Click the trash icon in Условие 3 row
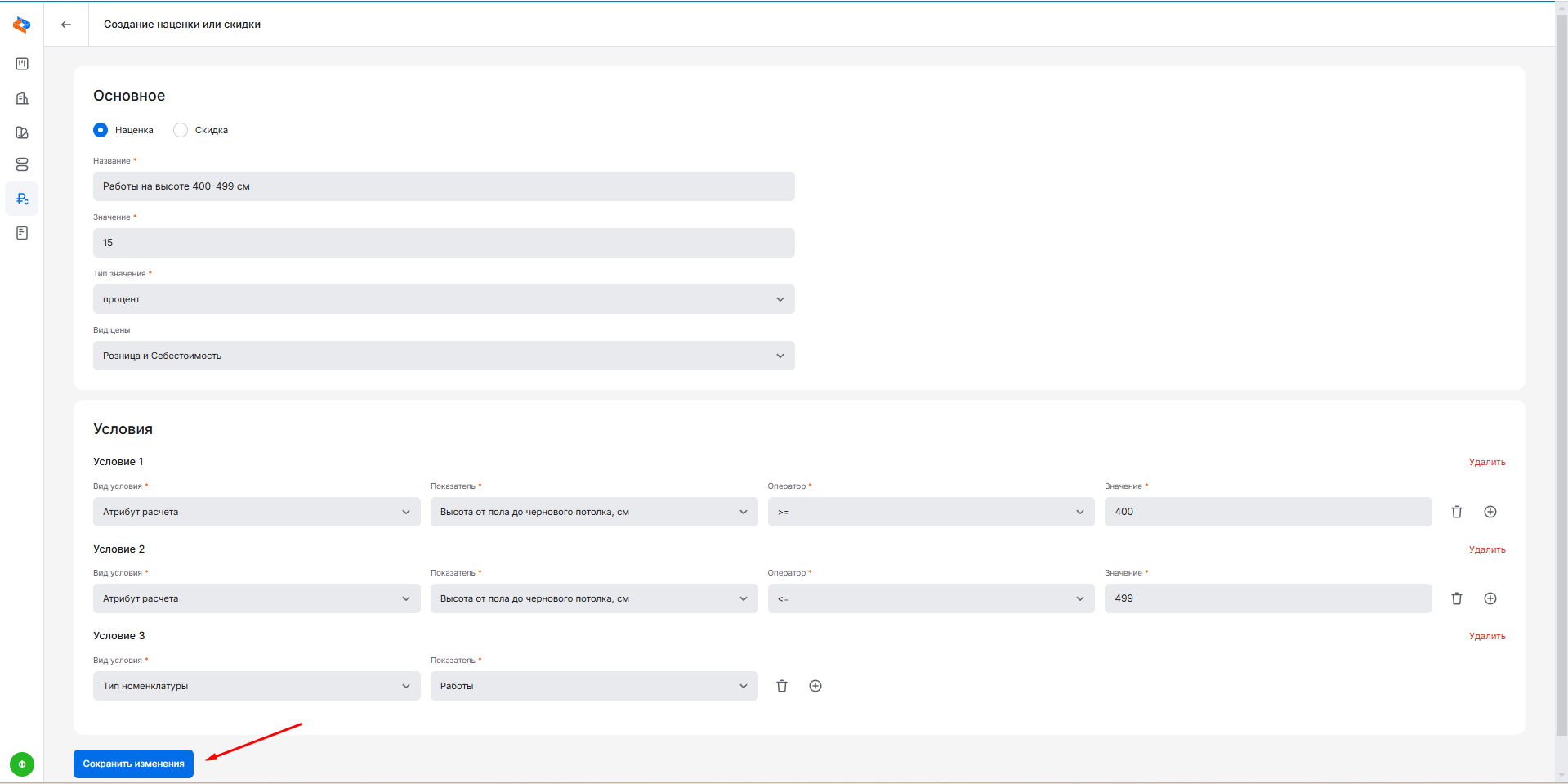Image resolution: width=1568 pixels, height=784 pixels. pos(782,686)
